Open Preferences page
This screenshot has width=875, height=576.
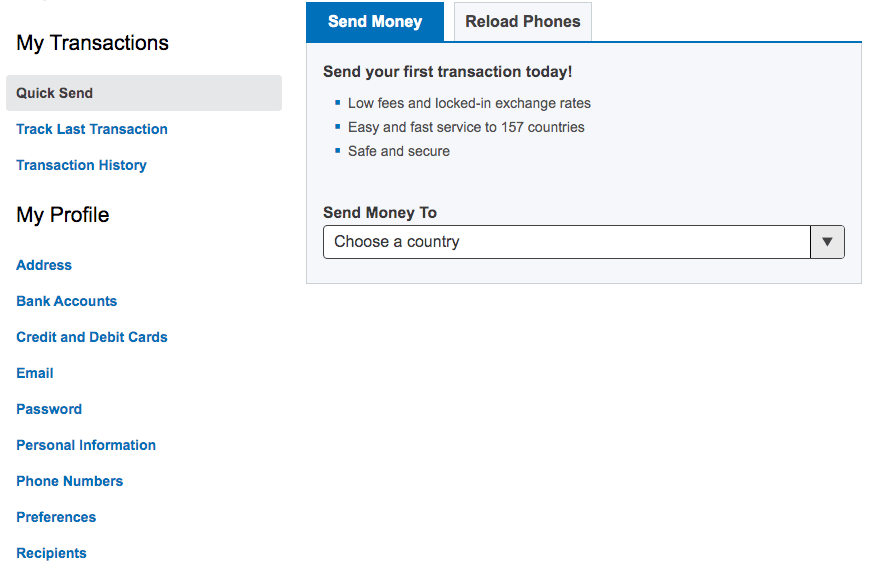tap(56, 517)
